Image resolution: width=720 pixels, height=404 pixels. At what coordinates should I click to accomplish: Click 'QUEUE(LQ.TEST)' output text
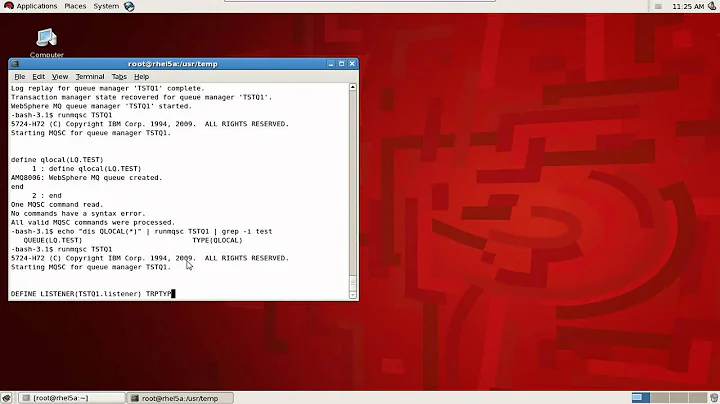coord(53,240)
